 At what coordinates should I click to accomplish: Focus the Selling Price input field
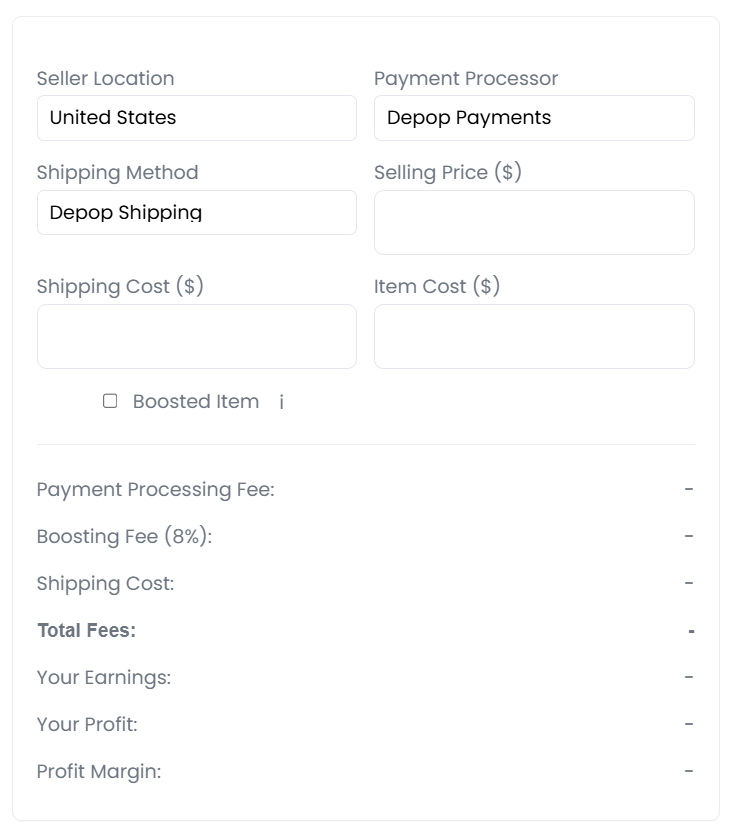(x=534, y=223)
